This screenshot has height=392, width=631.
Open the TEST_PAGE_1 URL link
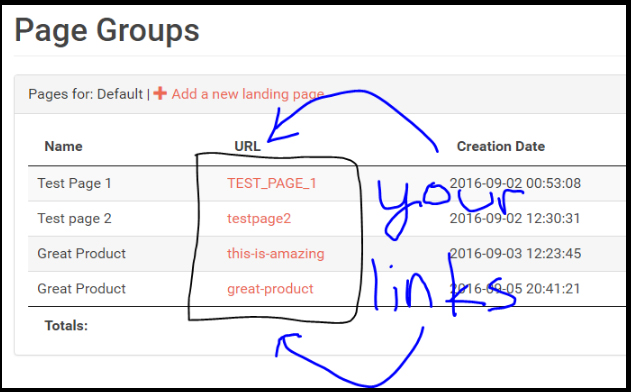[x=272, y=184]
